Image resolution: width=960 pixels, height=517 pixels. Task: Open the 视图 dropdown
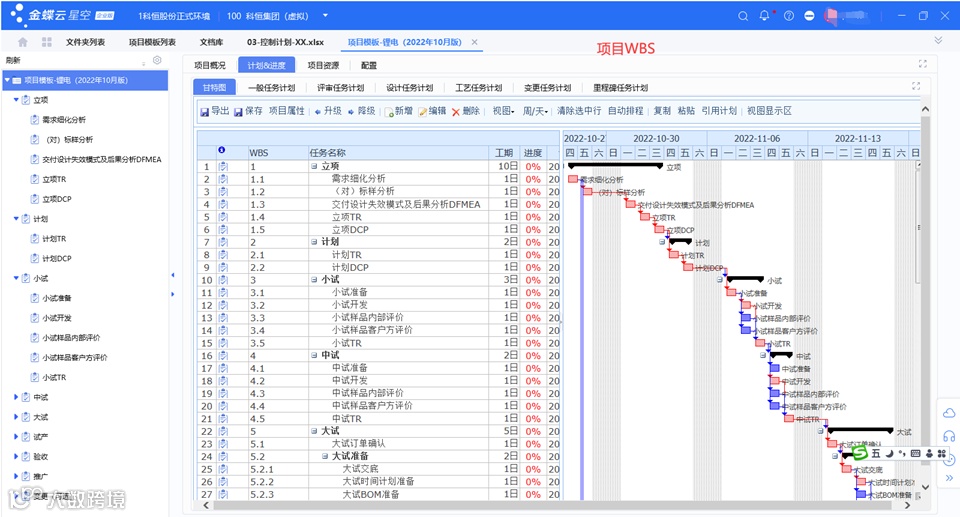point(503,111)
